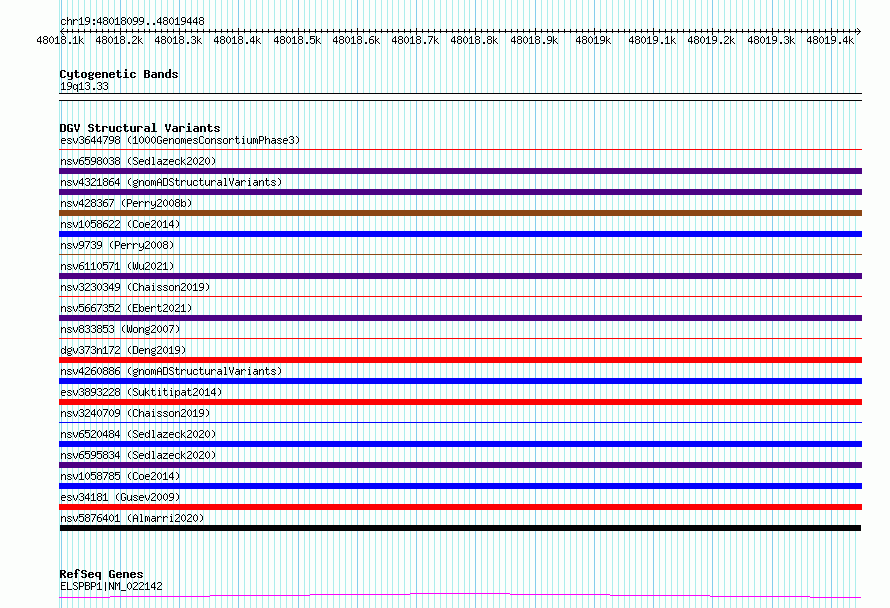Select the nsv6598038 Sedlazeck2020 purple bar
Screen dimensions: 890x608
pyautogui.click(x=460, y=171)
